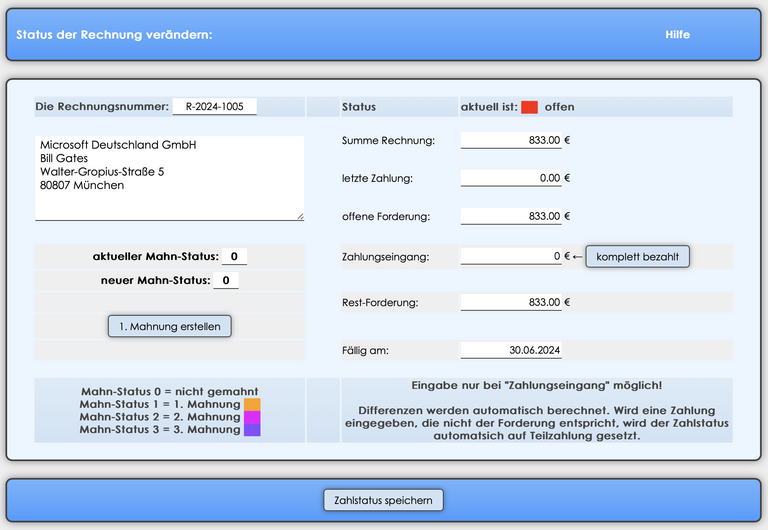Click the offene Forderung amount field

[511, 216]
